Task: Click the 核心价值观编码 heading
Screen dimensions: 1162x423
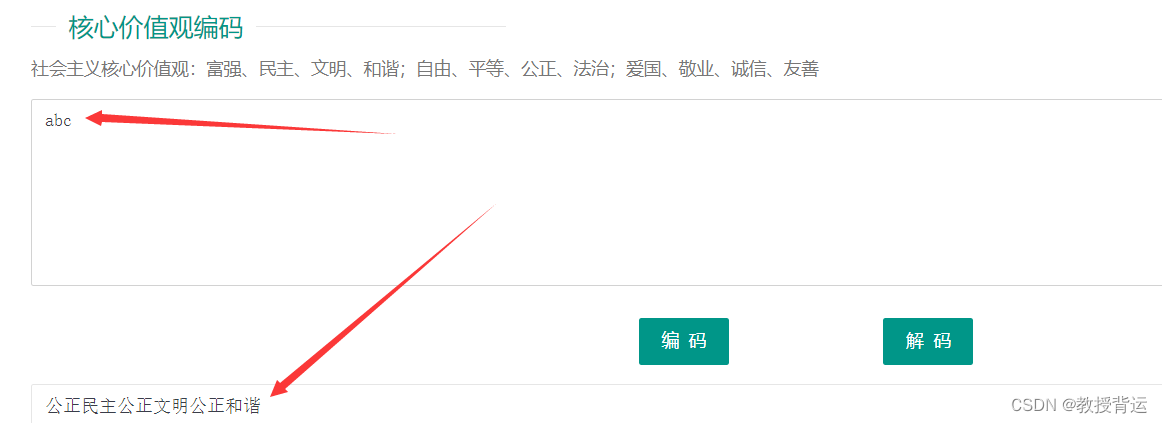Action: pyautogui.click(x=156, y=27)
